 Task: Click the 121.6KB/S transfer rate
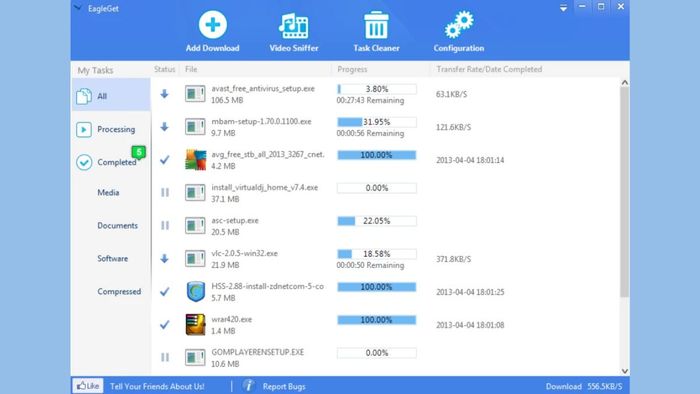453,127
